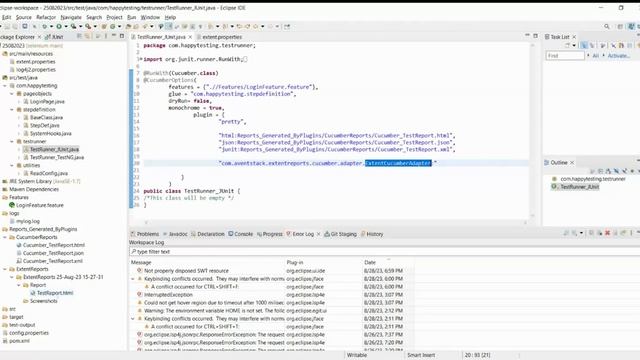Click the New Java Class toolbar icon
The height and width of the screenshot is (360, 640).
[112, 27]
